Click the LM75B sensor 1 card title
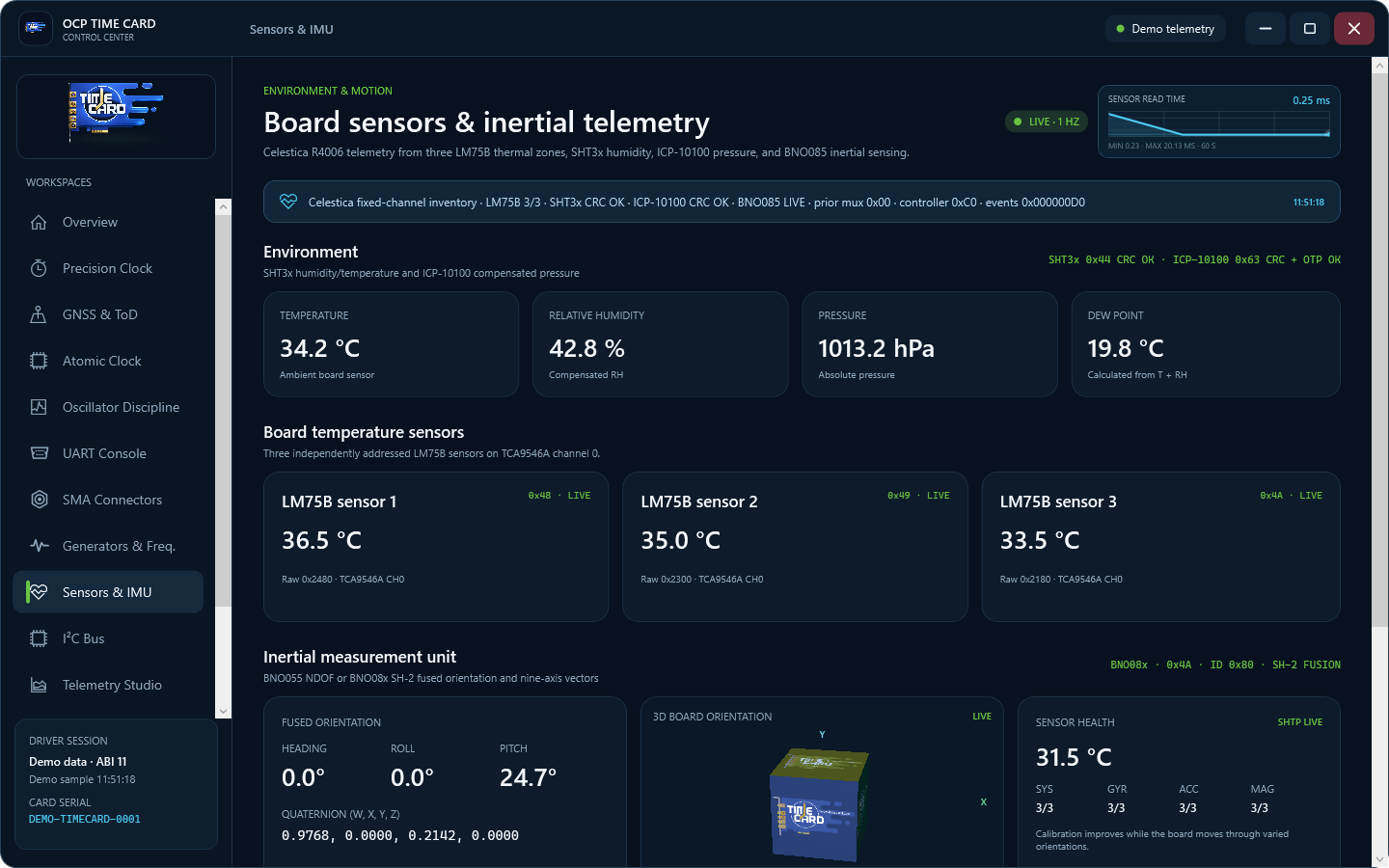Image resolution: width=1389 pixels, height=868 pixels. click(x=339, y=502)
